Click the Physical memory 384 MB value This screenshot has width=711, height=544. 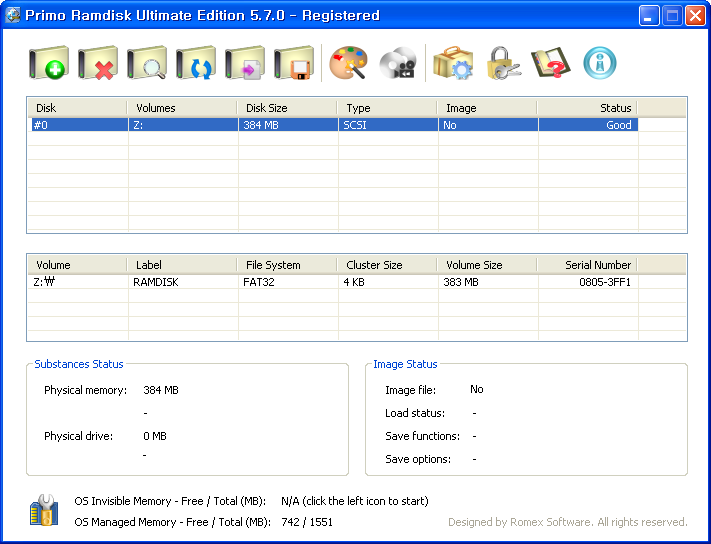point(161,390)
